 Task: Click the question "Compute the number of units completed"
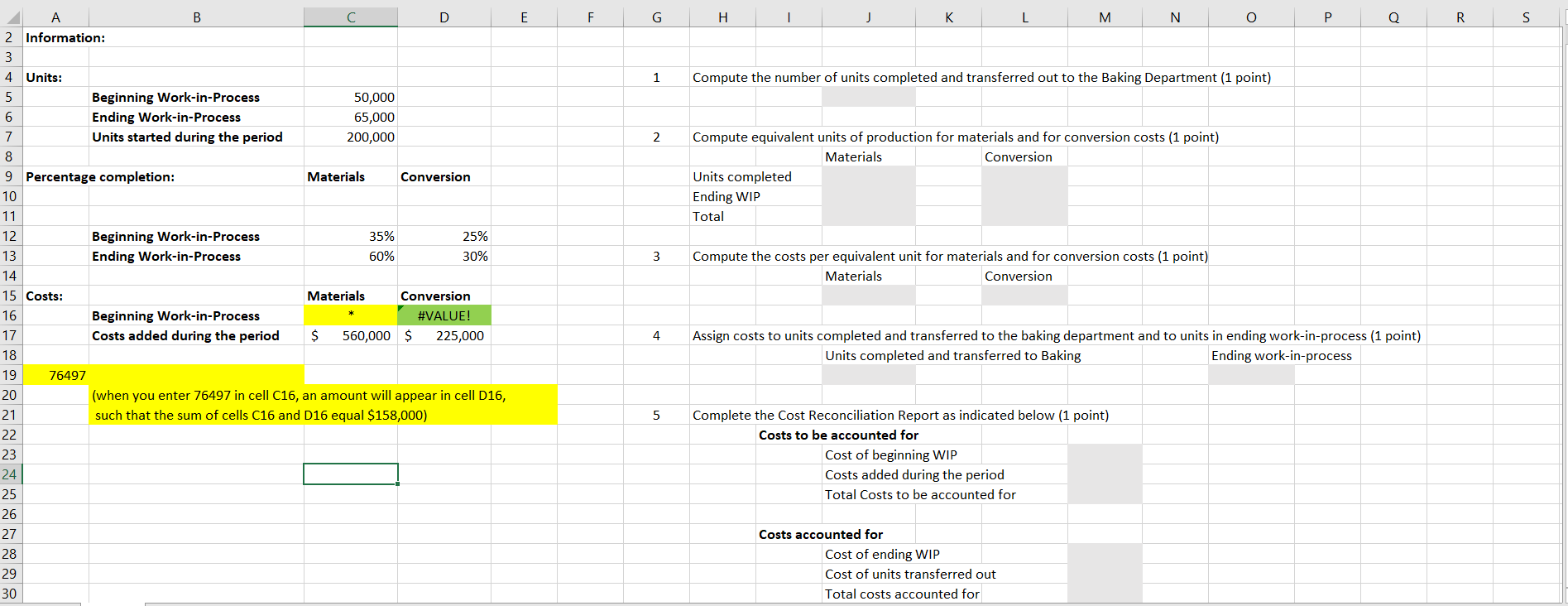981,77
